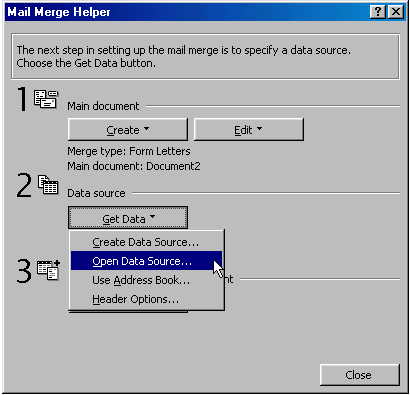Close the dialog with the title bar X
Screen dimensions: 410x395
[396, 12]
